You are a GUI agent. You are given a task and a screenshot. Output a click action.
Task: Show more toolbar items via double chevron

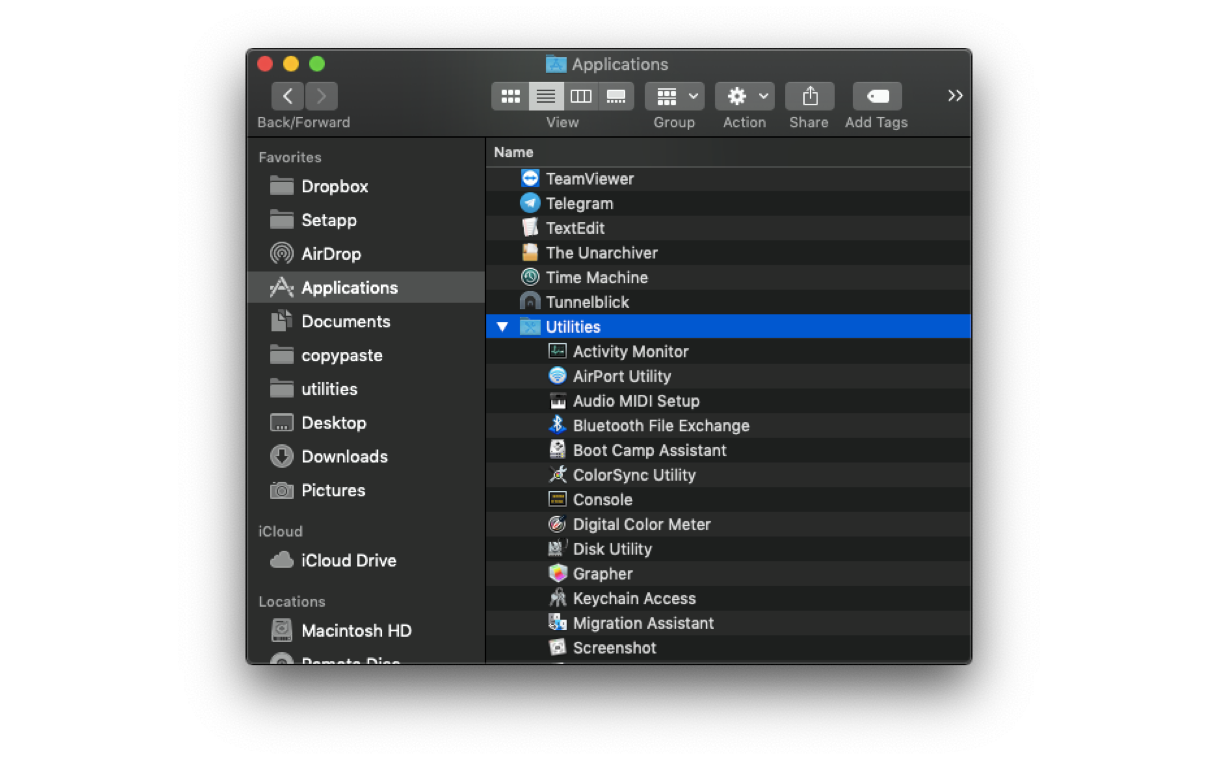pyautogui.click(x=955, y=96)
